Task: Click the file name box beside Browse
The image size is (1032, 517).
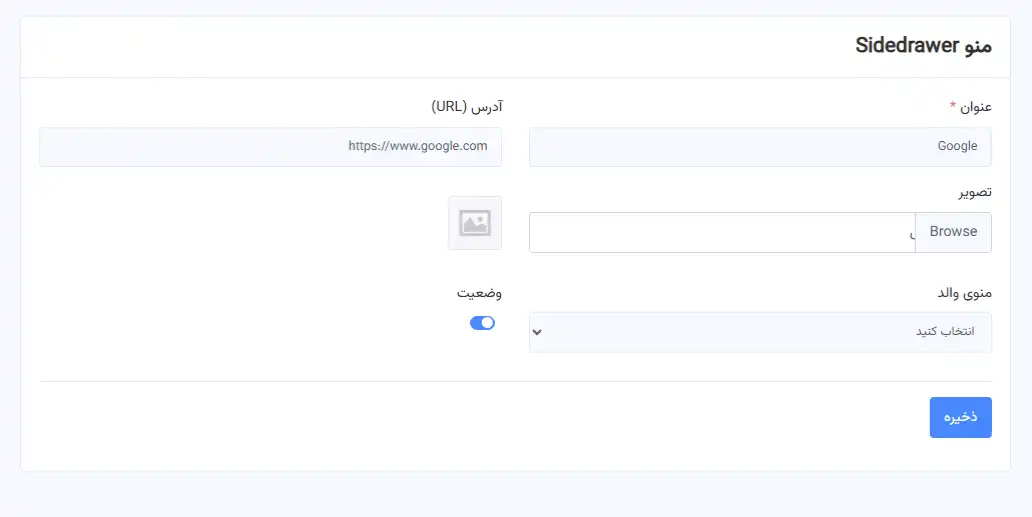Action: coord(722,232)
